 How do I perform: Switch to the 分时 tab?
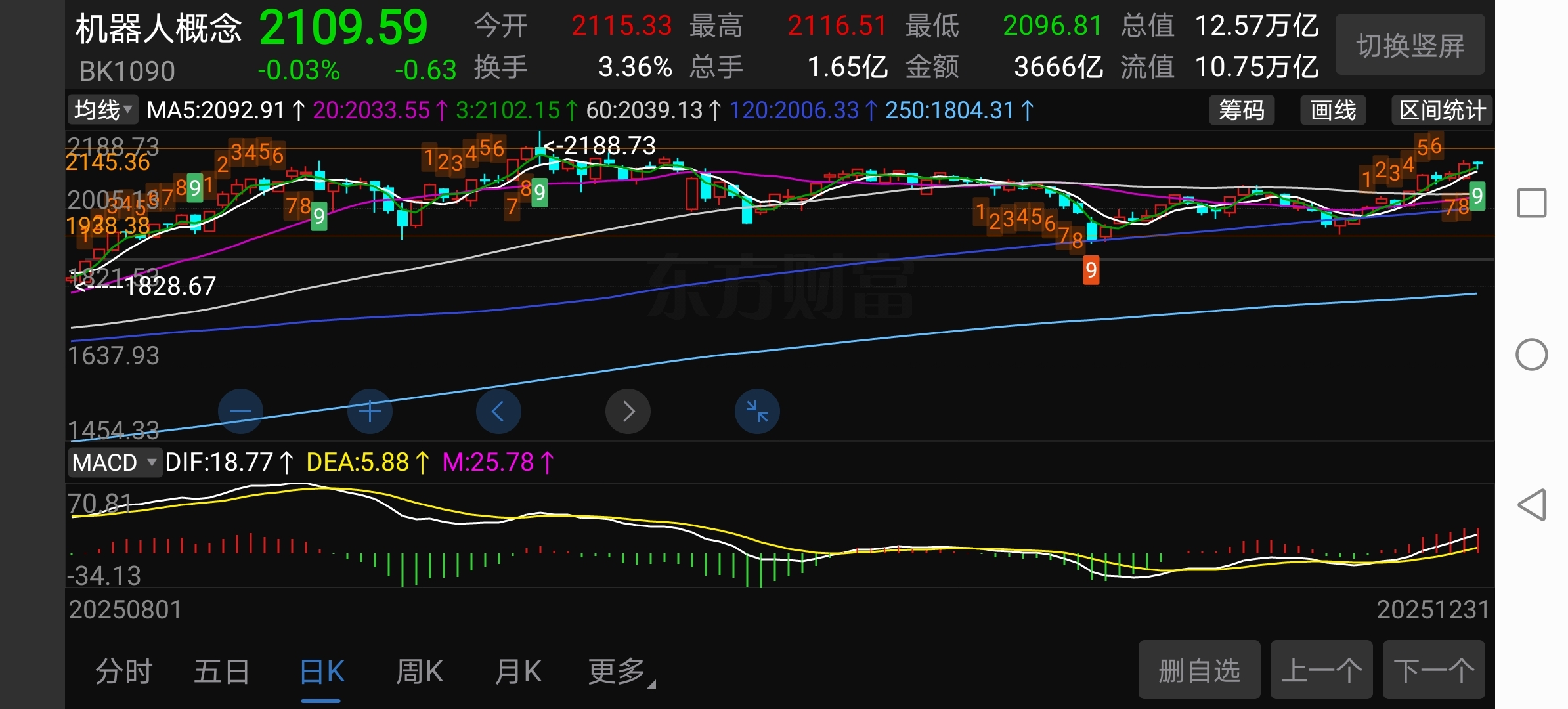tap(124, 672)
